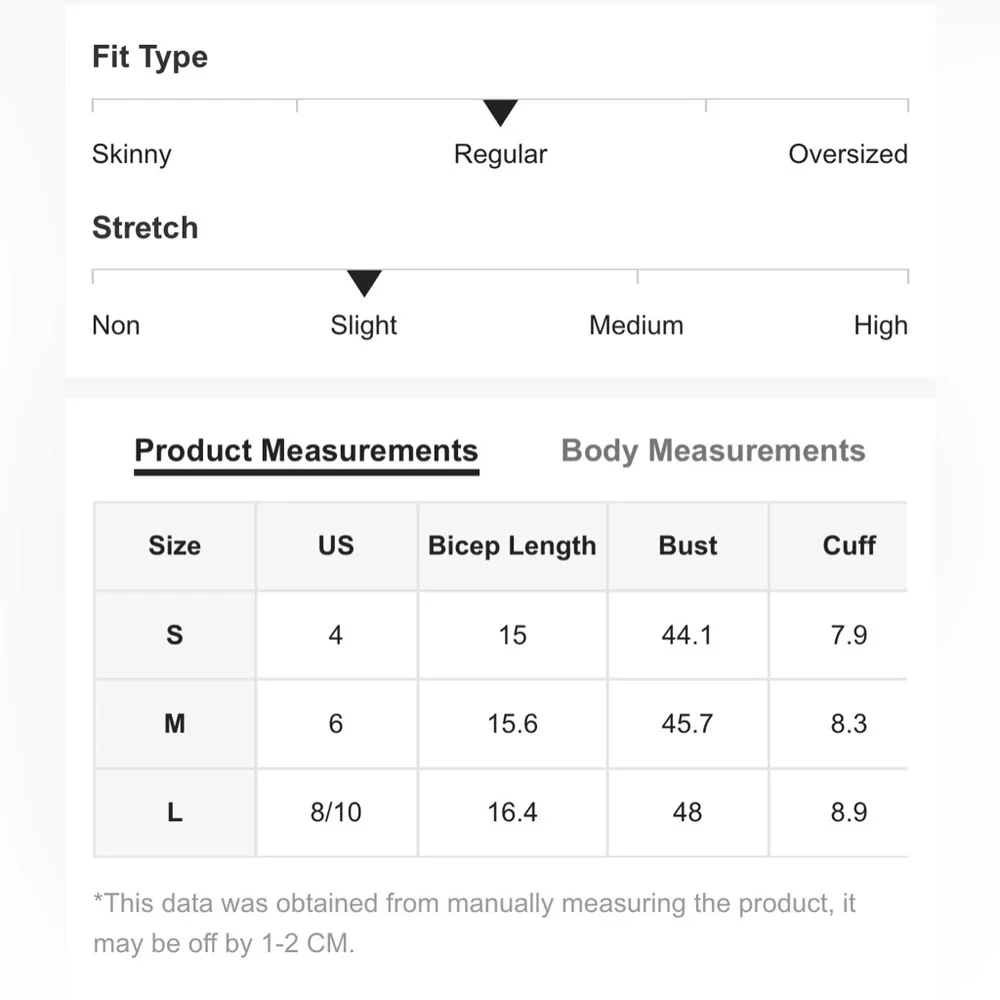Screen dimensions: 1000x1000
Task: Click the Fit Type triangle marker
Action: (x=500, y=112)
